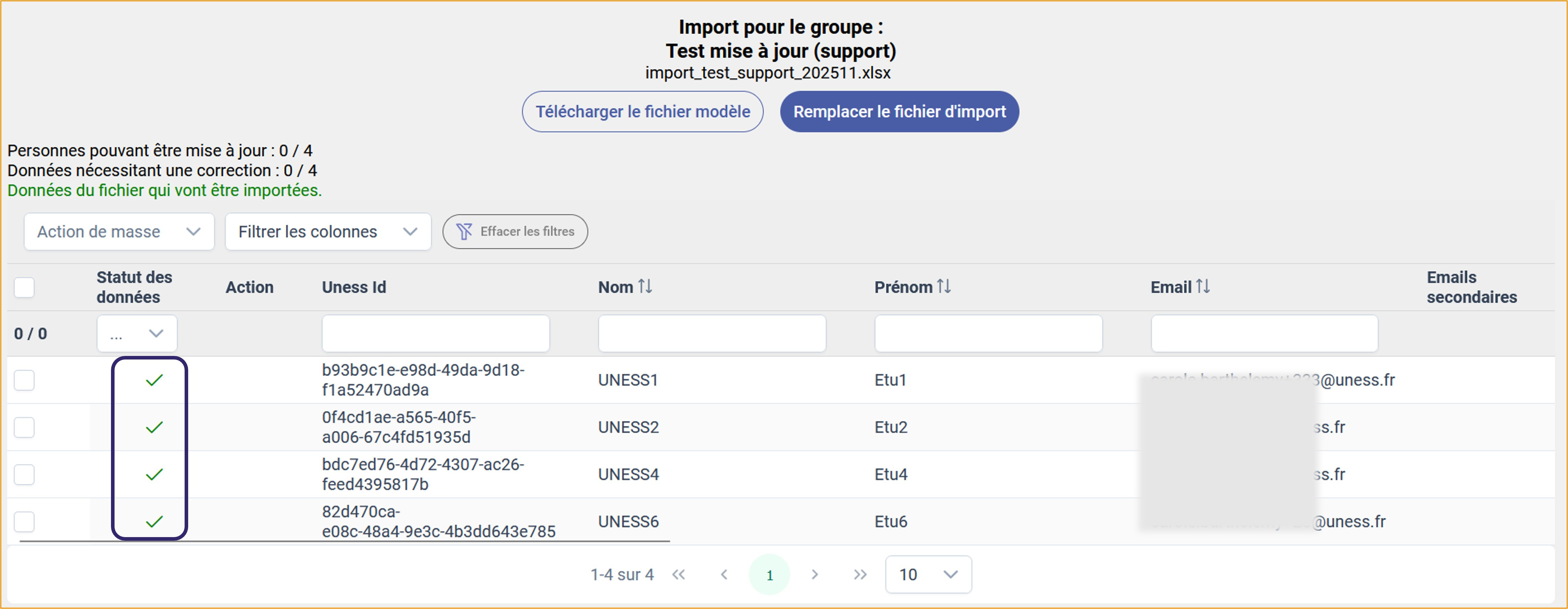Click the Uness Id filter input field
The height and width of the screenshot is (609, 1568).
pos(435,334)
